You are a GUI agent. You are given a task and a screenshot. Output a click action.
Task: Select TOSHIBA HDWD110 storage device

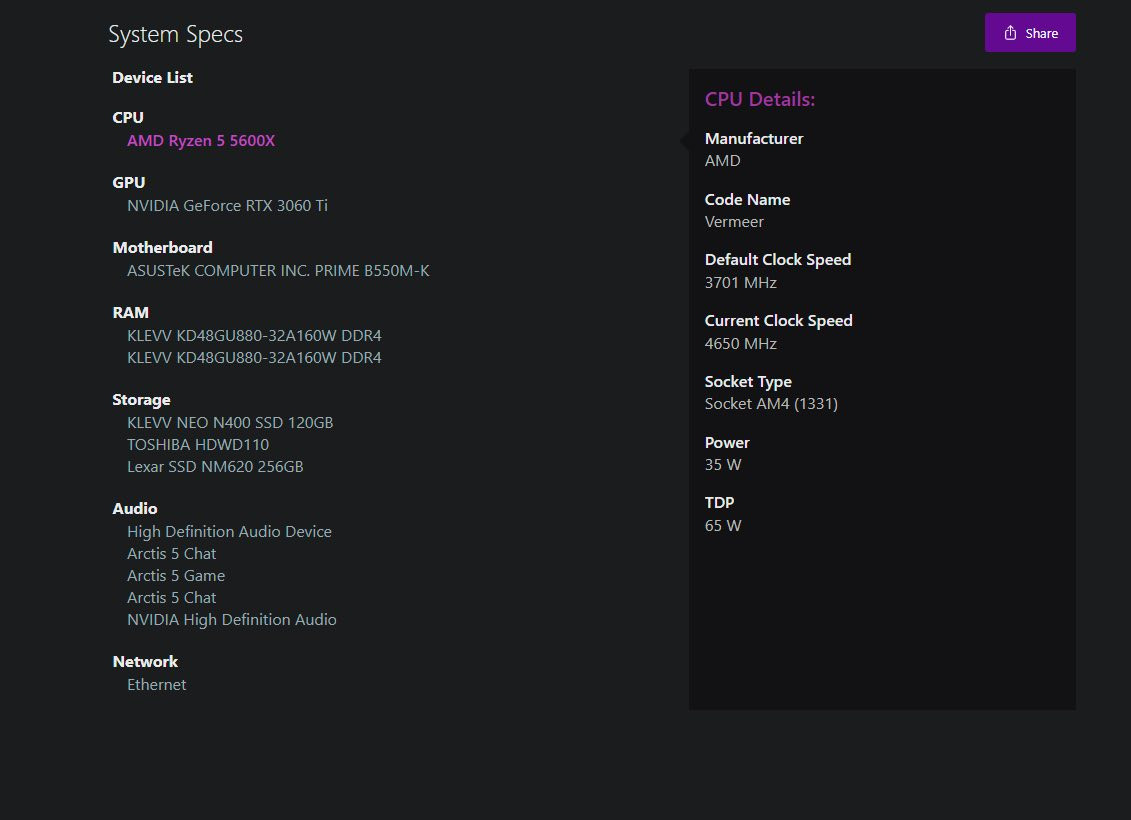point(198,445)
